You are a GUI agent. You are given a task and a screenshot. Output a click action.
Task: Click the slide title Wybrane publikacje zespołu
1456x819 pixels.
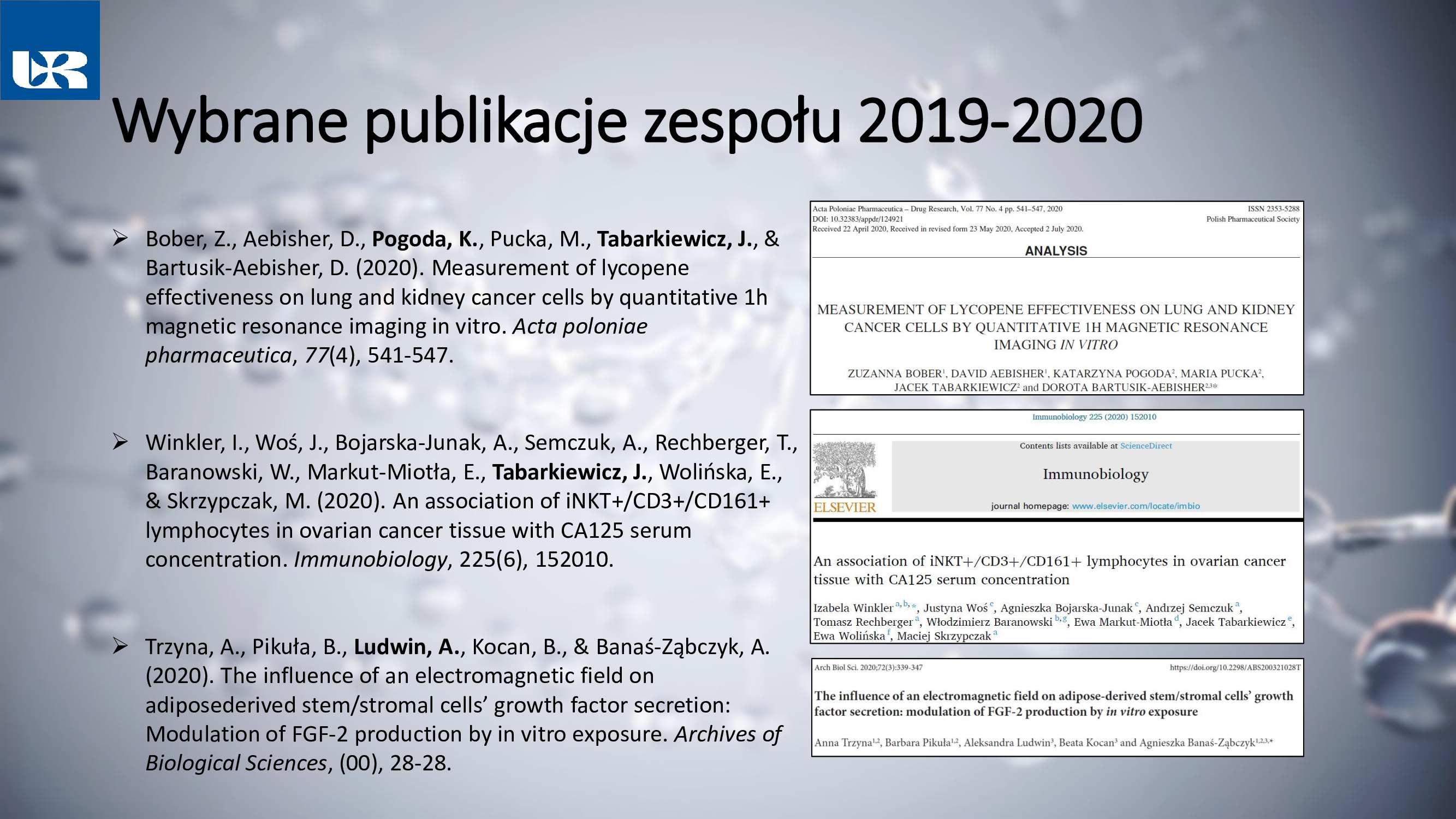pos(627,120)
